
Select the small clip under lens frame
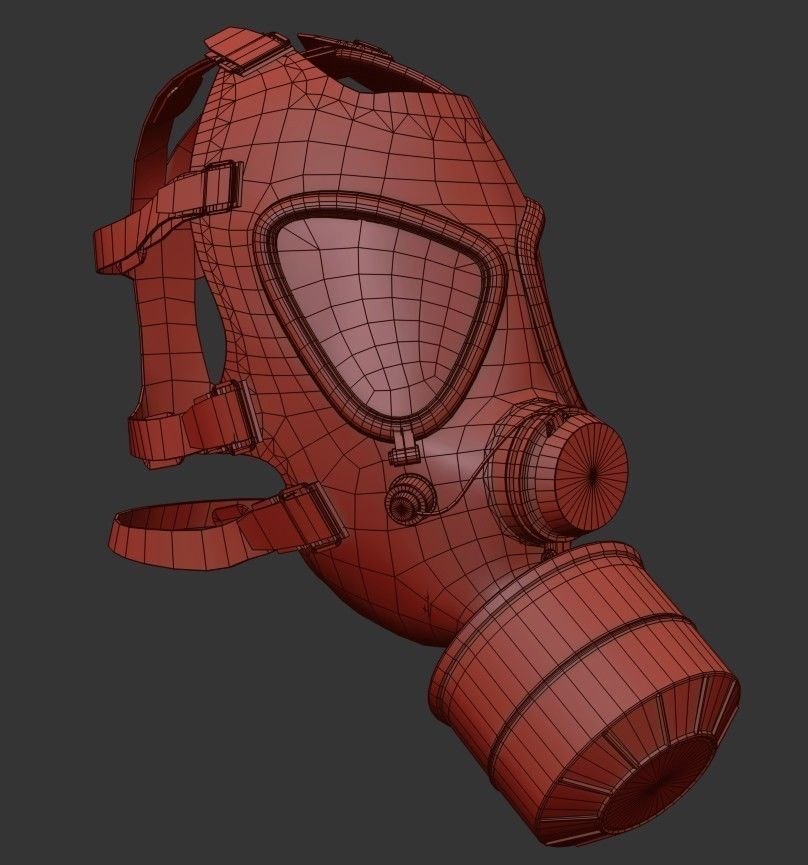pyautogui.click(x=405, y=448)
